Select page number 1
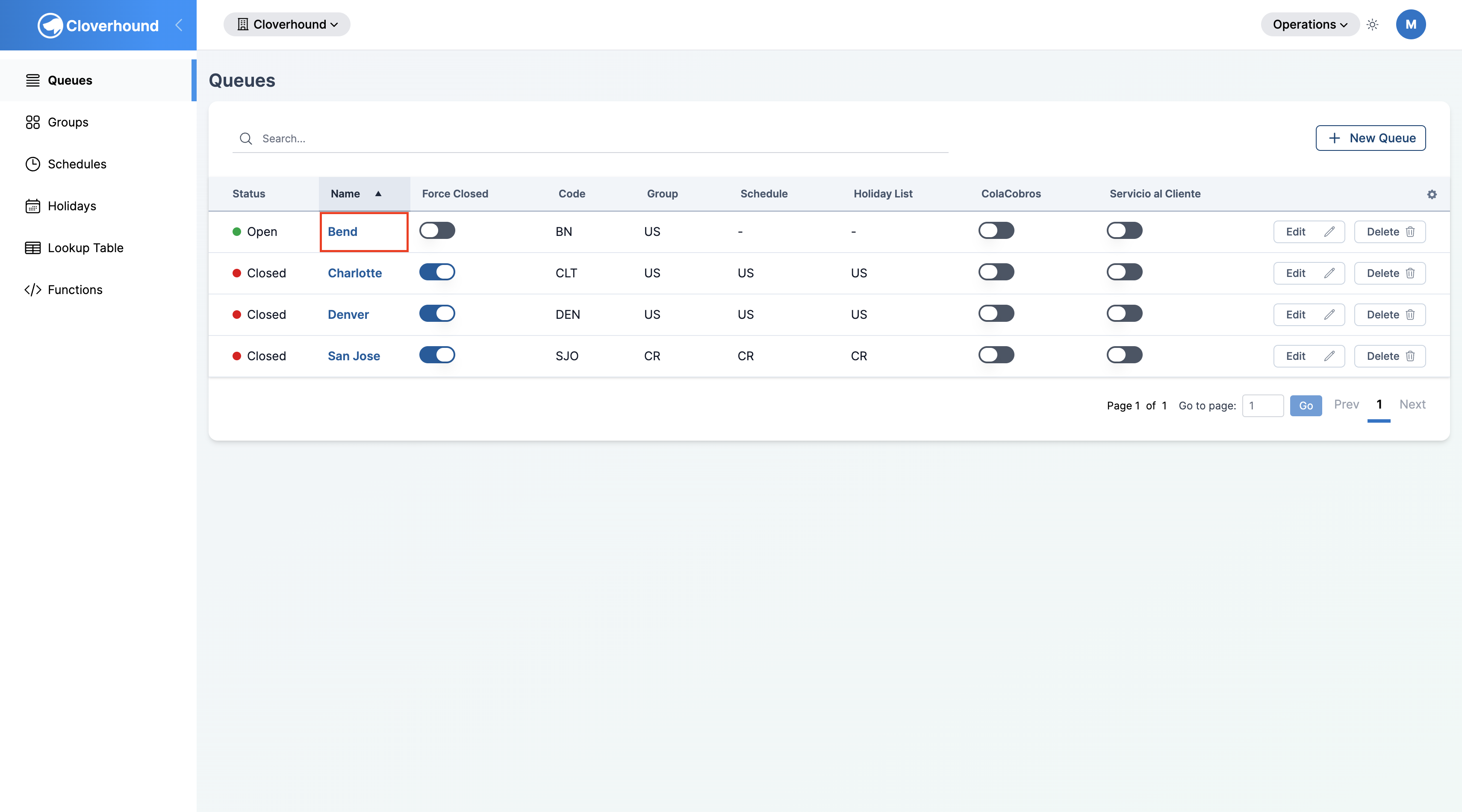The width and height of the screenshot is (1462, 812). (1379, 405)
